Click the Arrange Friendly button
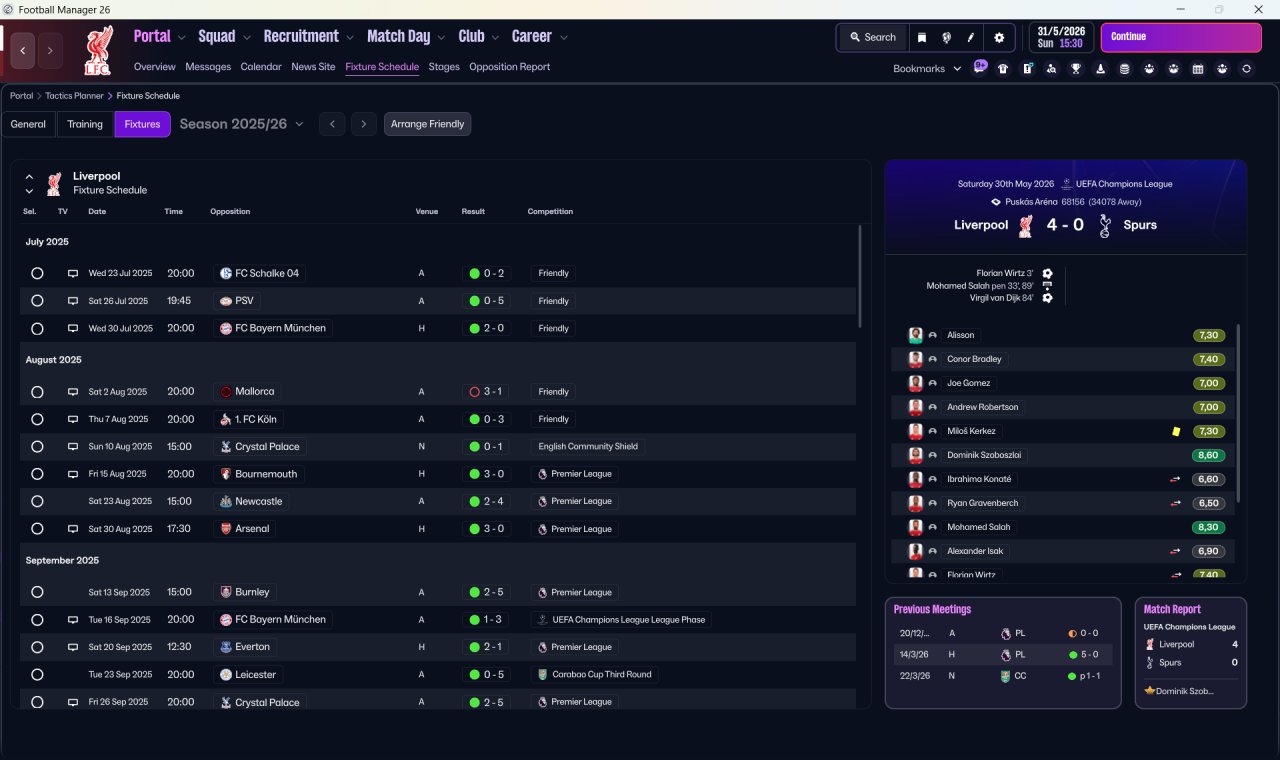Image resolution: width=1280 pixels, height=760 pixels. tap(427, 124)
